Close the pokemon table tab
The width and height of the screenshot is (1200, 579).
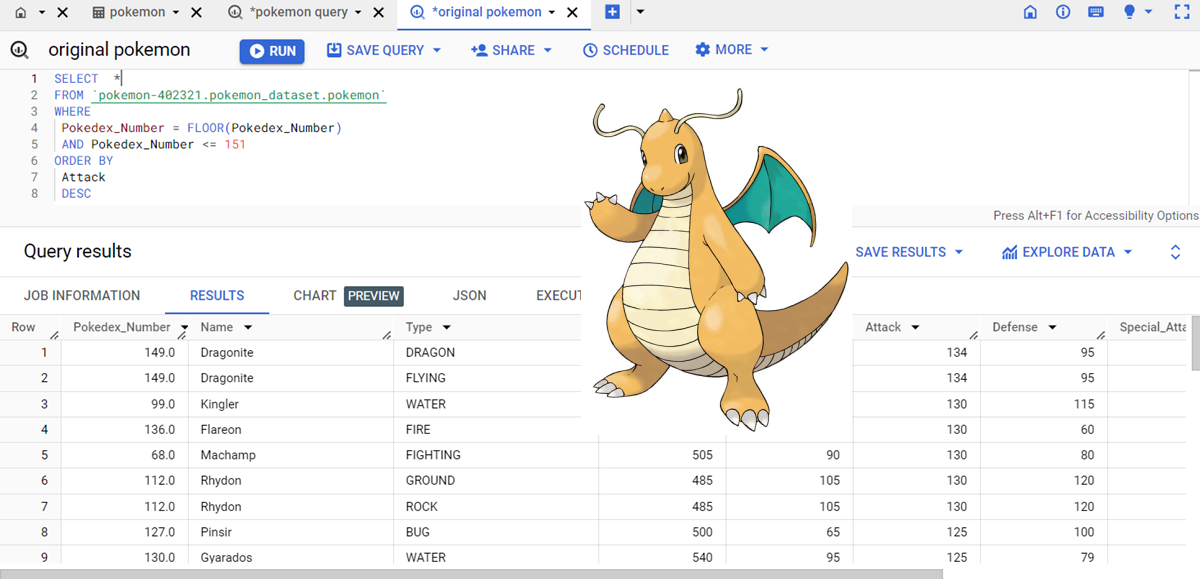[x=196, y=13]
